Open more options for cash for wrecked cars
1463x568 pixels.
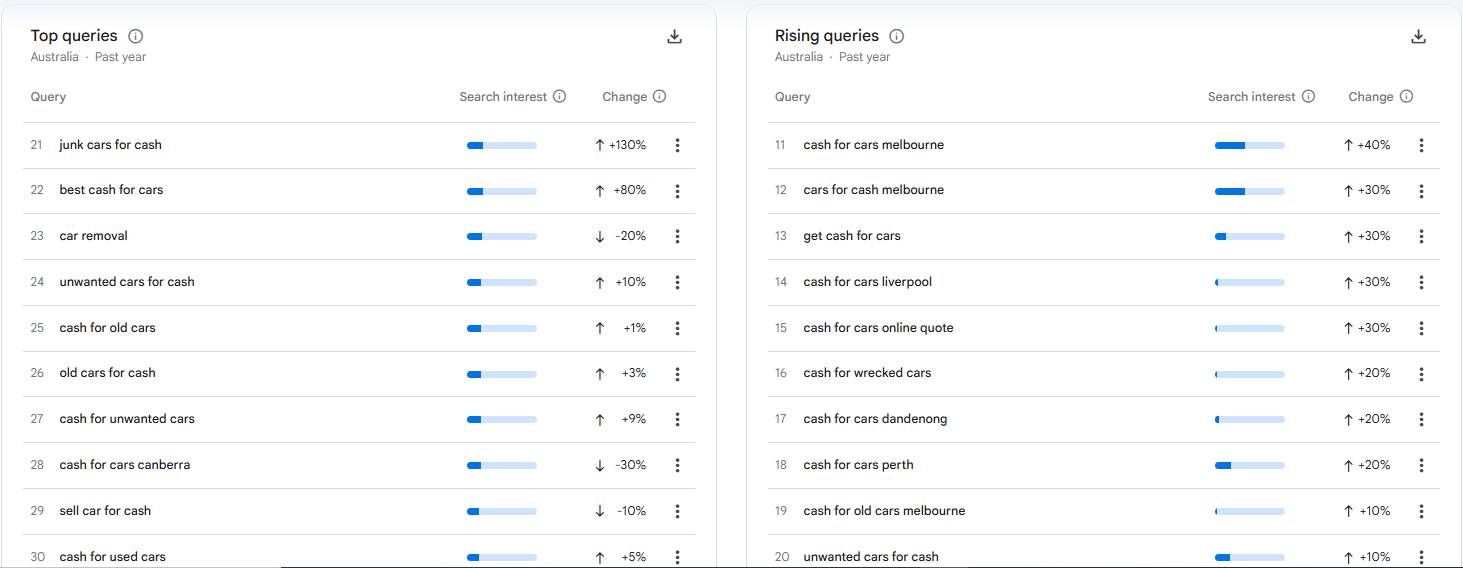(x=1421, y=374)
